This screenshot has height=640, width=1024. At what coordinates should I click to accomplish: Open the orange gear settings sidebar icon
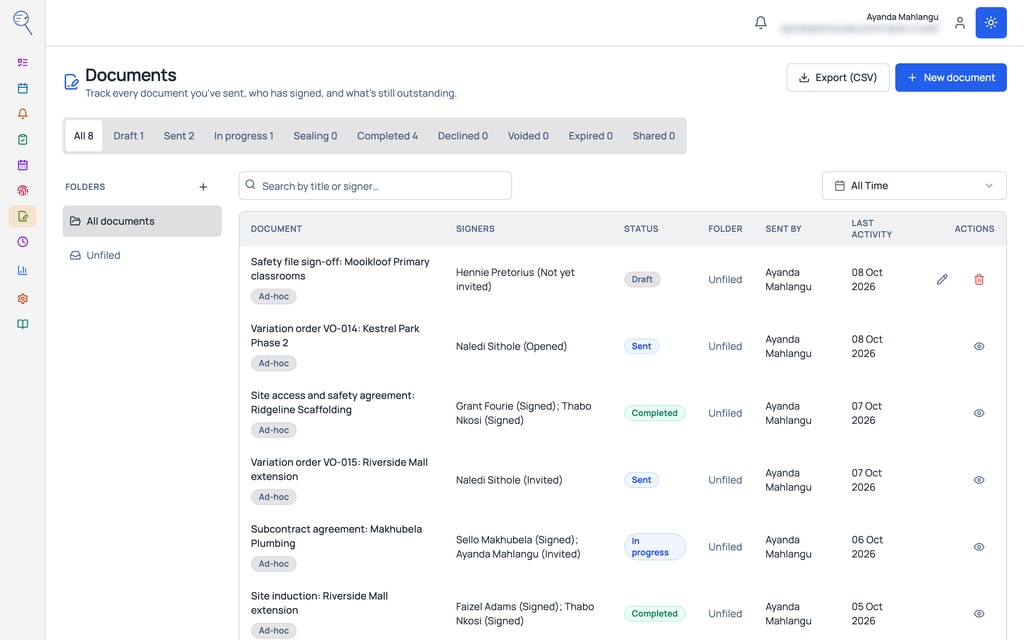(23, 298)
